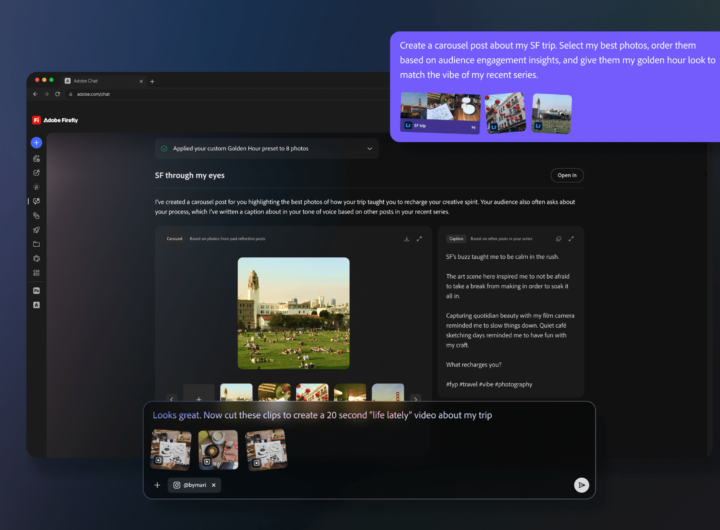720x530 pixels.
Task: Expand the Carousel panel to fullscreen
Action: tap(419, 239)
